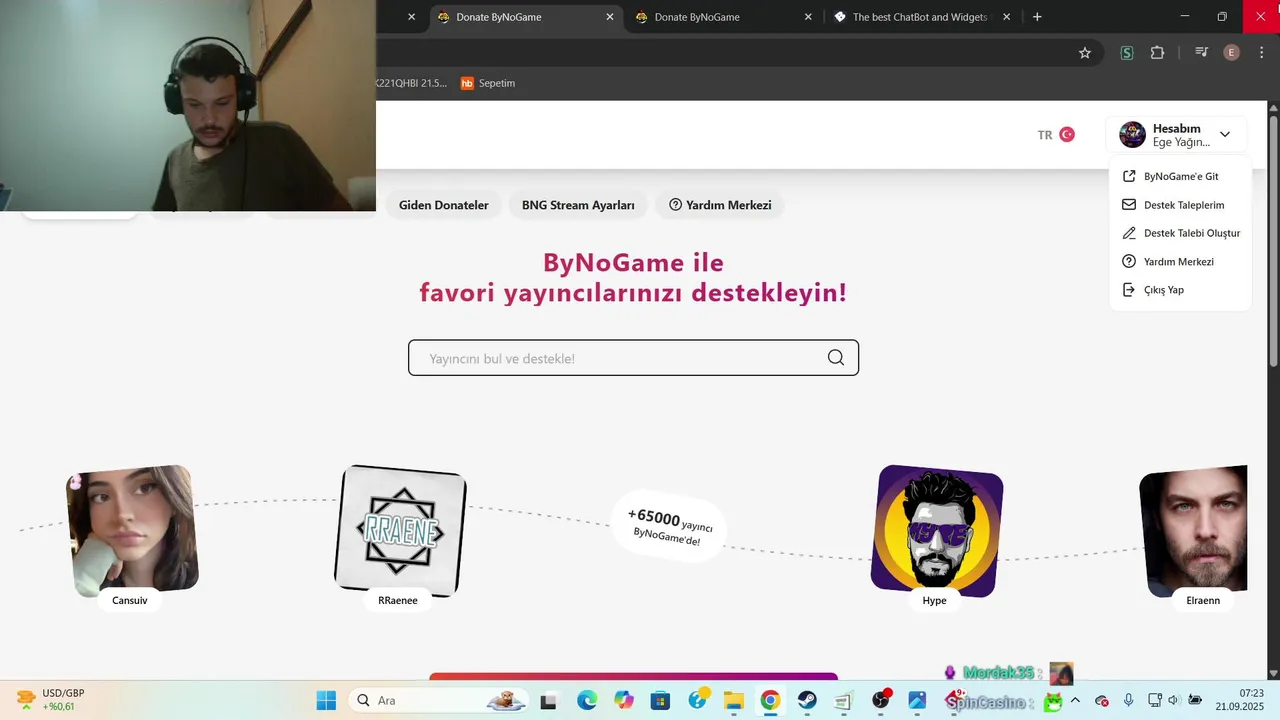Show hidden system tray icons
The height and width of the screenshot is (720, 1280).
[x=1075, y=700]
